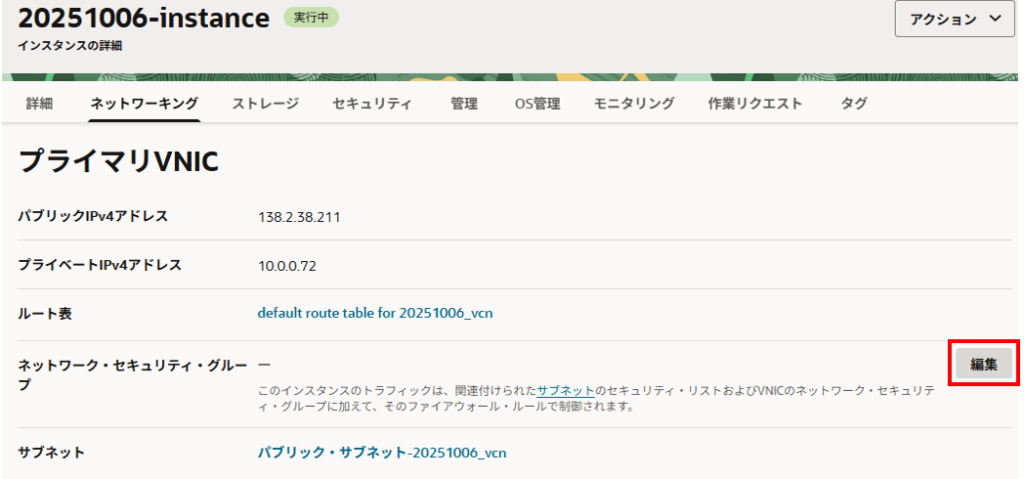
Task: Click the 編集 button for network security groups
Action: pos(983,364)
